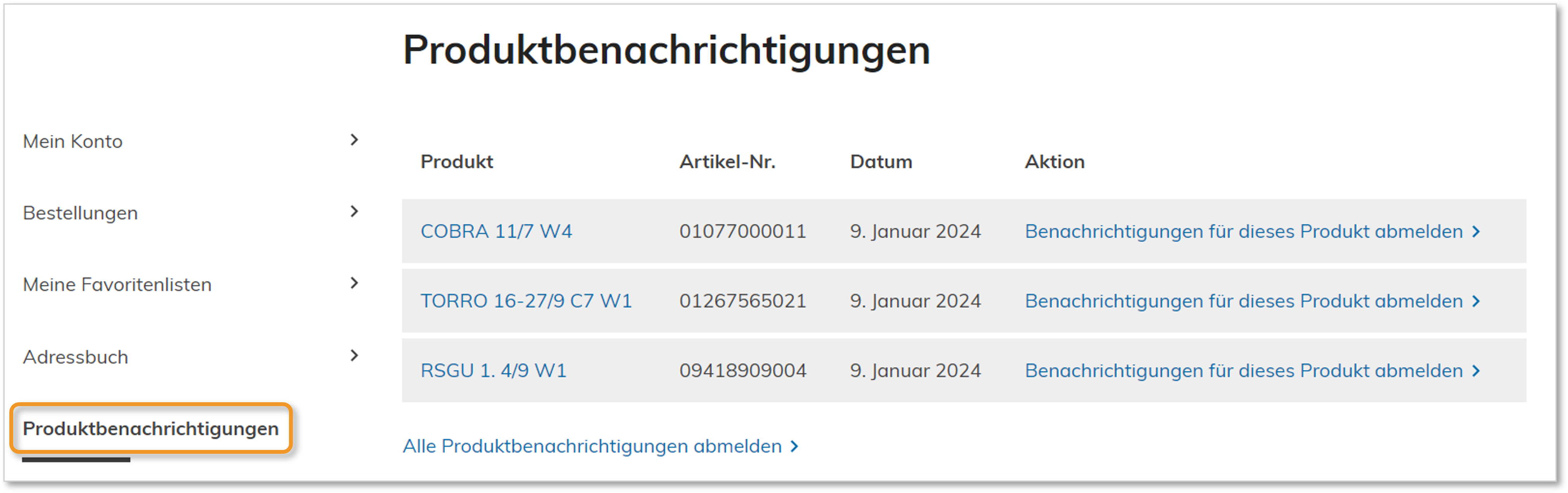Unsubscribe notifications for COBRA 11/7 W4
This screenshot has height=493, width=1568.
tap(1244, 231)
